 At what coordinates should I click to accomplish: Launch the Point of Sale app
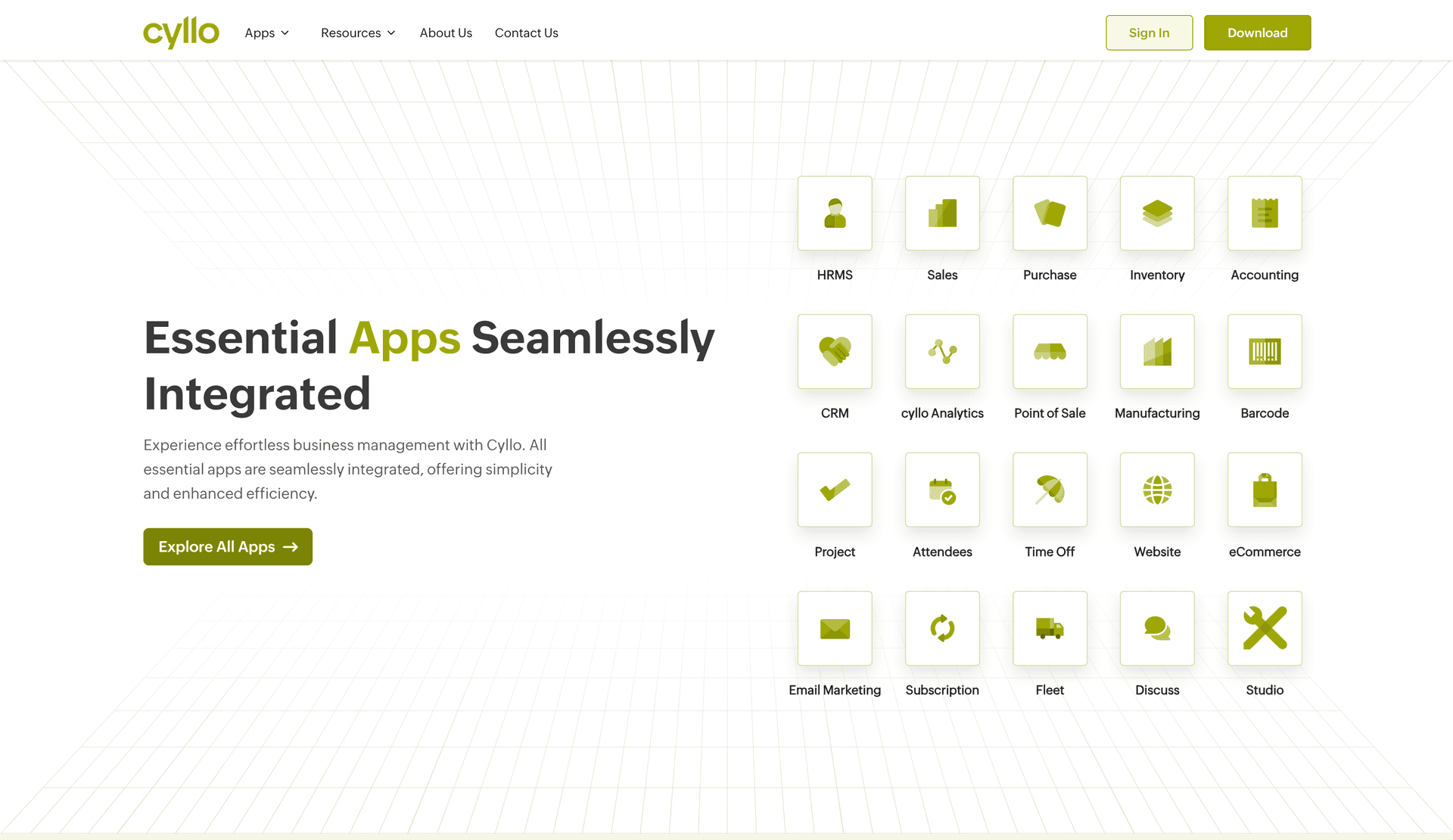coord(1049,351)
